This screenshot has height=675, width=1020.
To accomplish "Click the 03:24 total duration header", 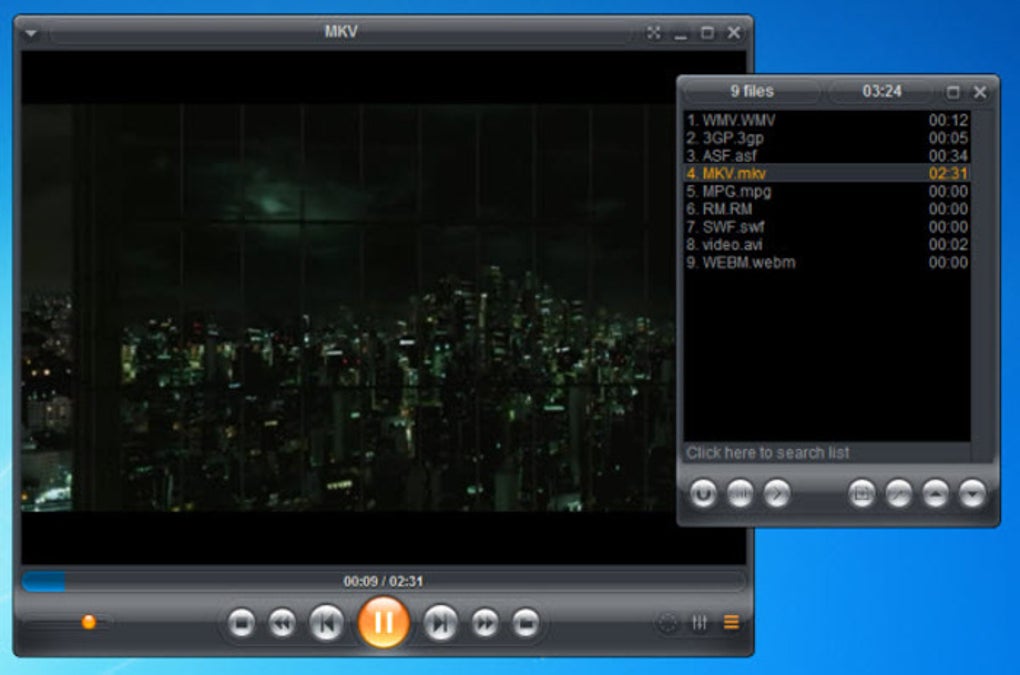I will pos(882,91).
